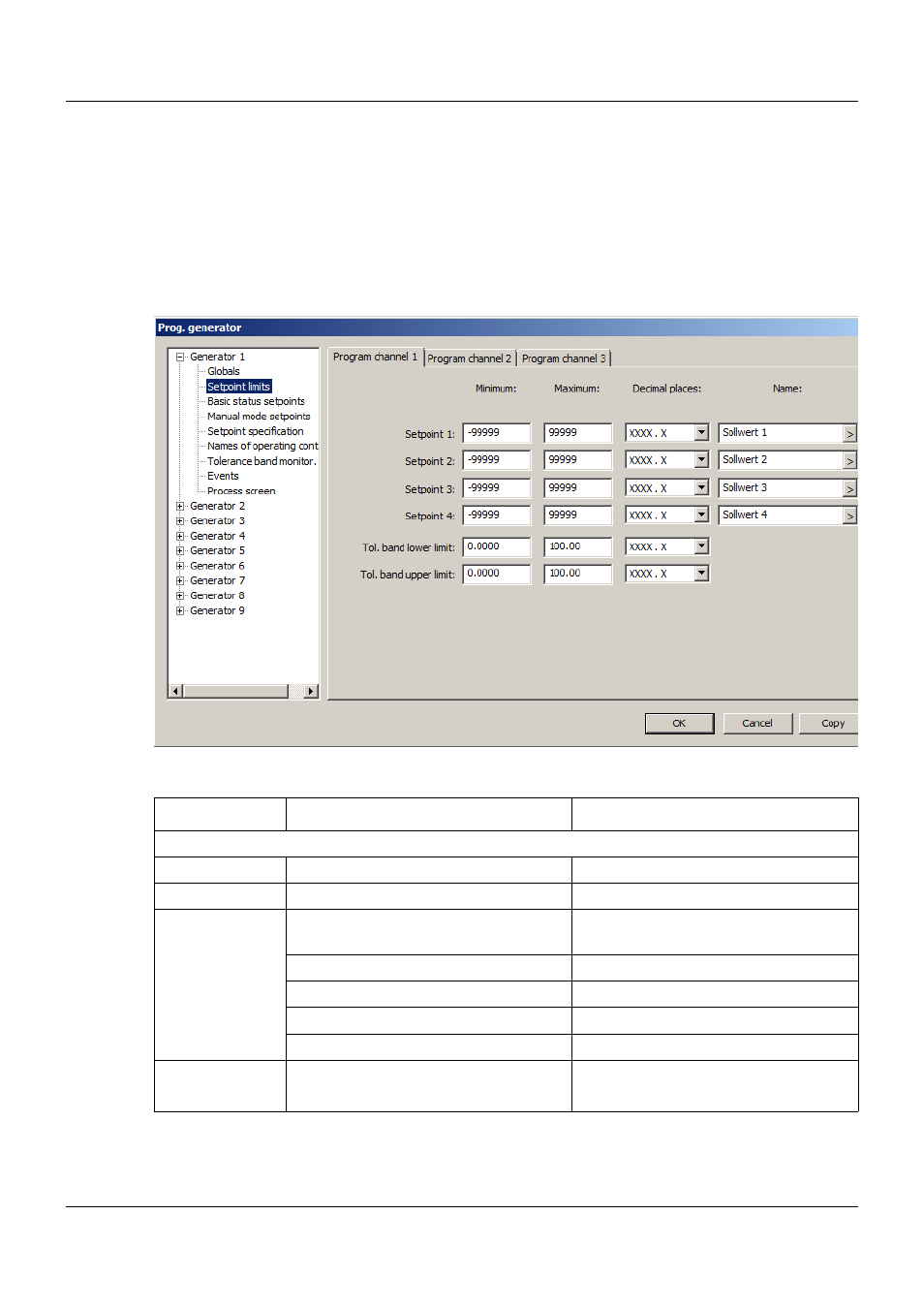Expand the Generator 2 tree node
Screen dimensions: 924x1308
[x=179, y=506]
